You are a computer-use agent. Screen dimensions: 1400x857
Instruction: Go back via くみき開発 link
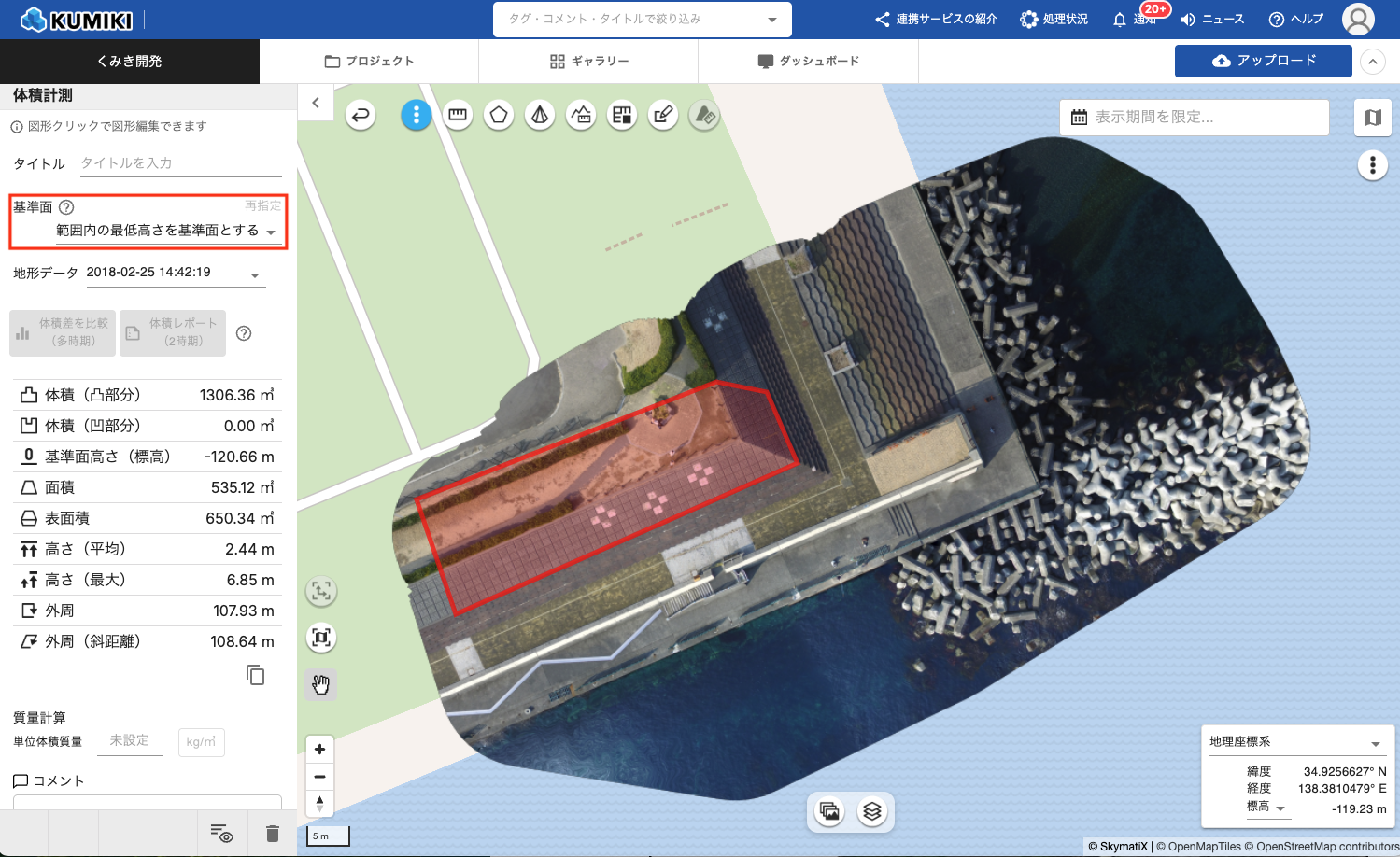point(130,62)
